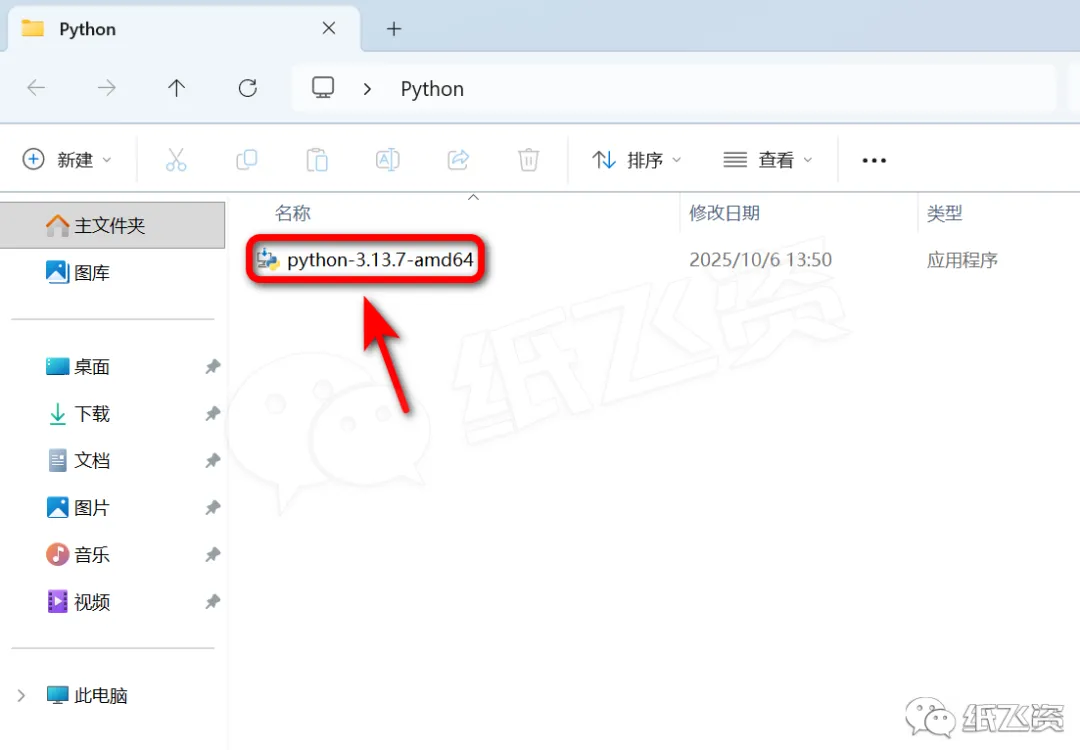
Task: Click the This PC monitor icon in address bar
Action: click(x=323, y=87)
